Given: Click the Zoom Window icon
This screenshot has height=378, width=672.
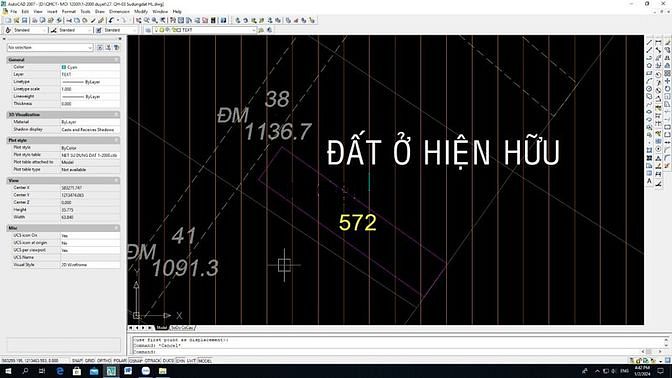Looking at the screenshot, I should (155, 20).
